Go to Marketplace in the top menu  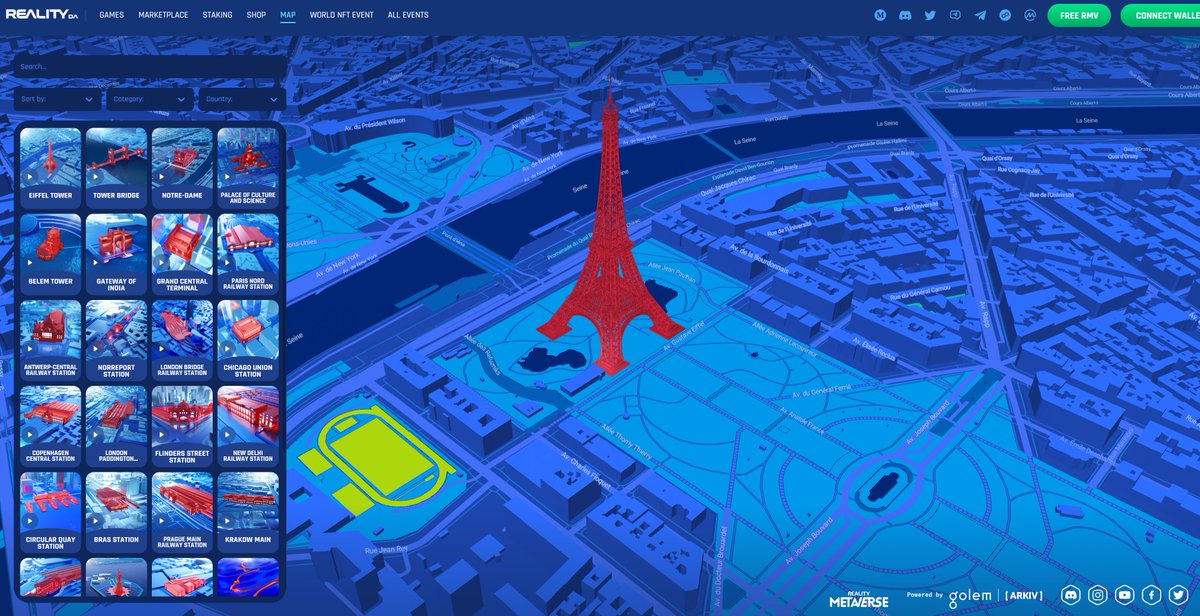point(163,15)
